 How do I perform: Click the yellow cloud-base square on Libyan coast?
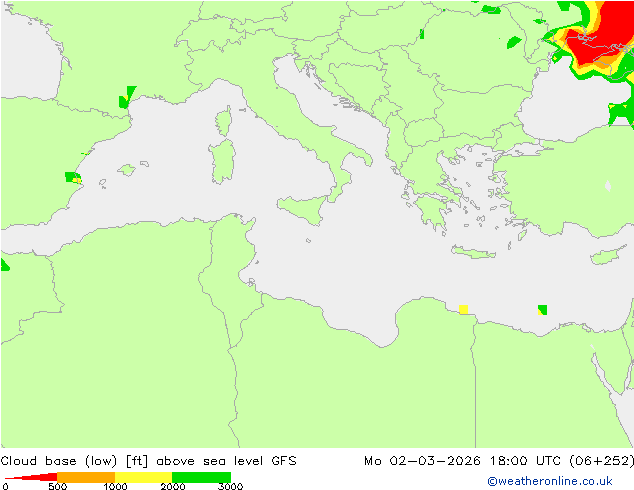(x=464, y=310)
